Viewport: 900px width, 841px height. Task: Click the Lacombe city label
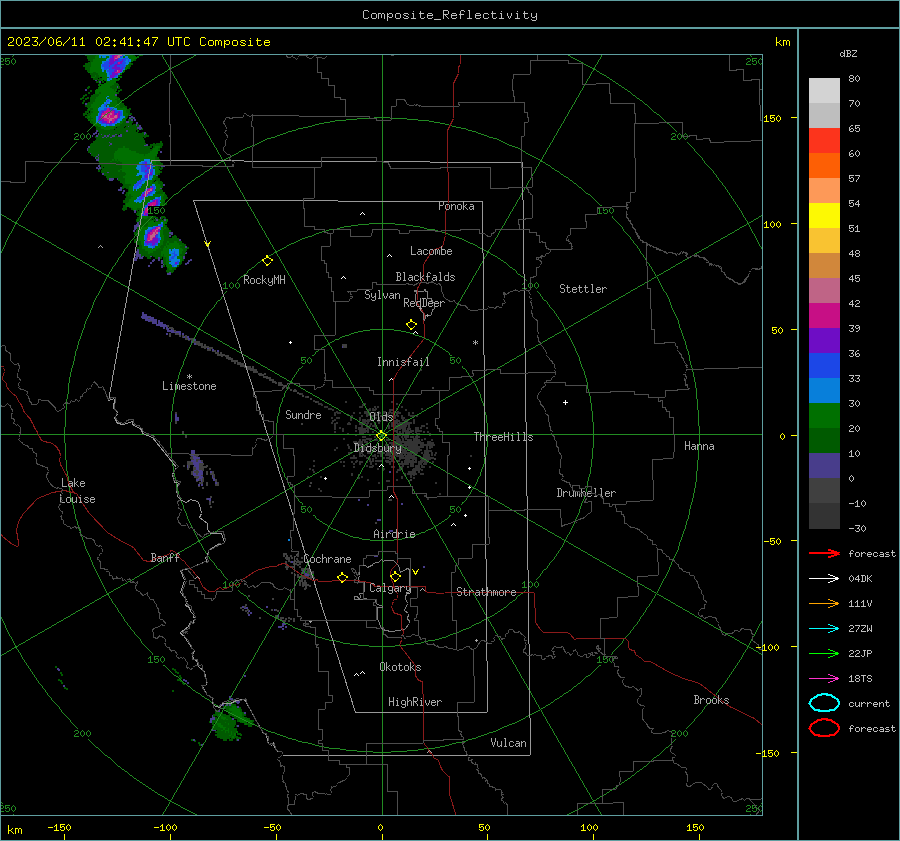tap(431, 251)
